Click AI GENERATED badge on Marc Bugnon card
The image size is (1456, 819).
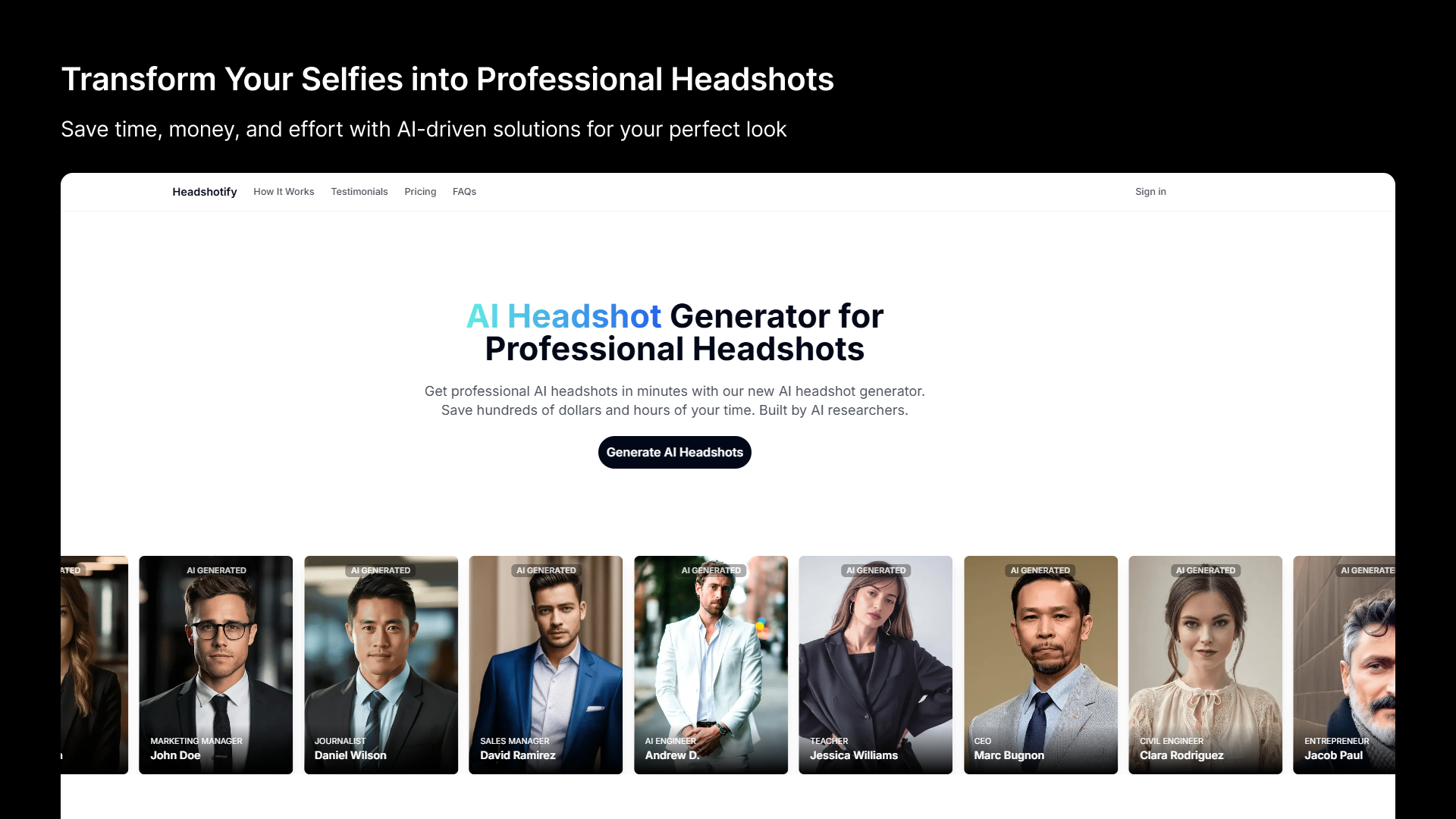pyautogui.click(x=1040, y=570)
